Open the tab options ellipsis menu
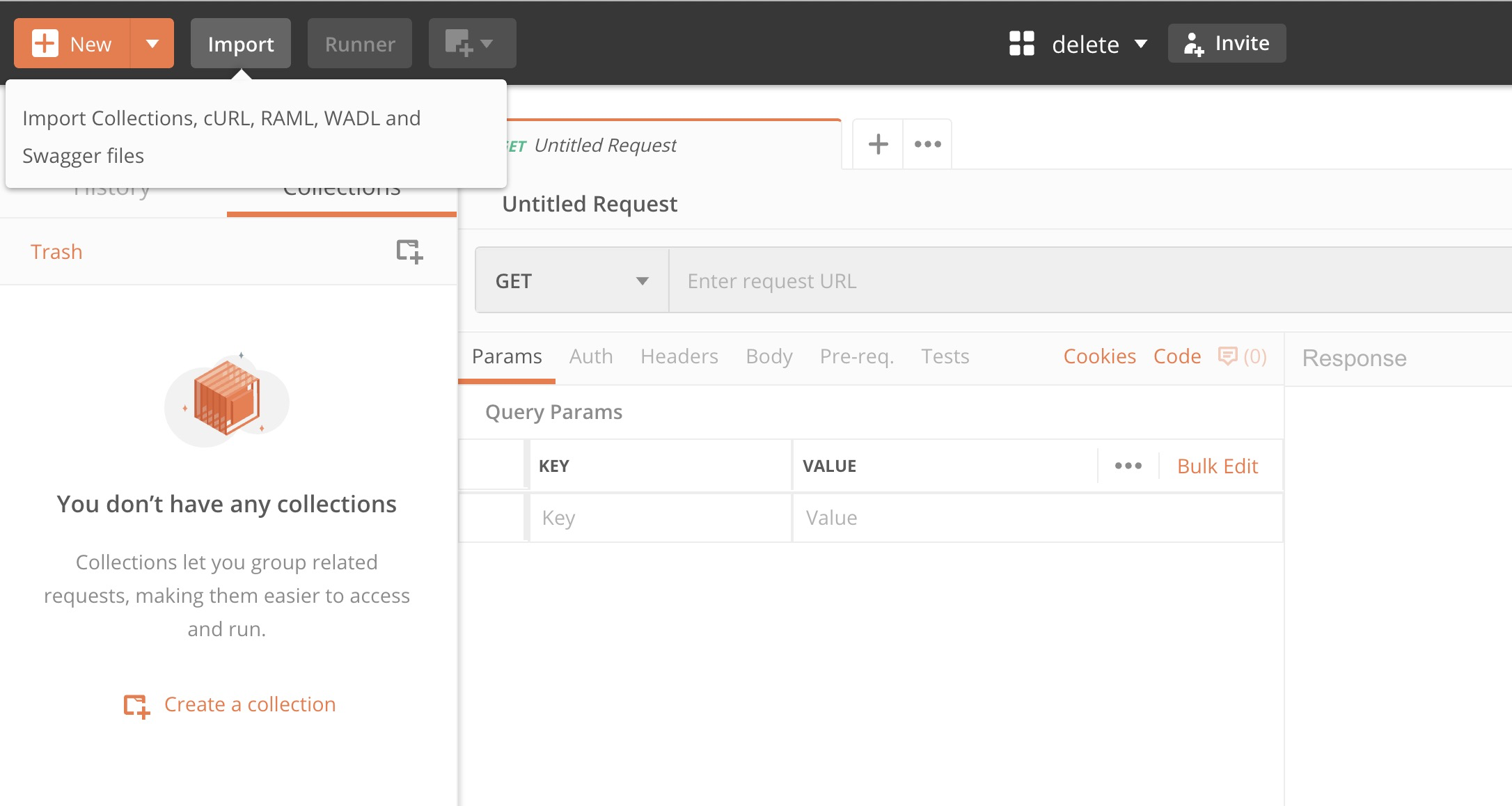 pos(927,144)
